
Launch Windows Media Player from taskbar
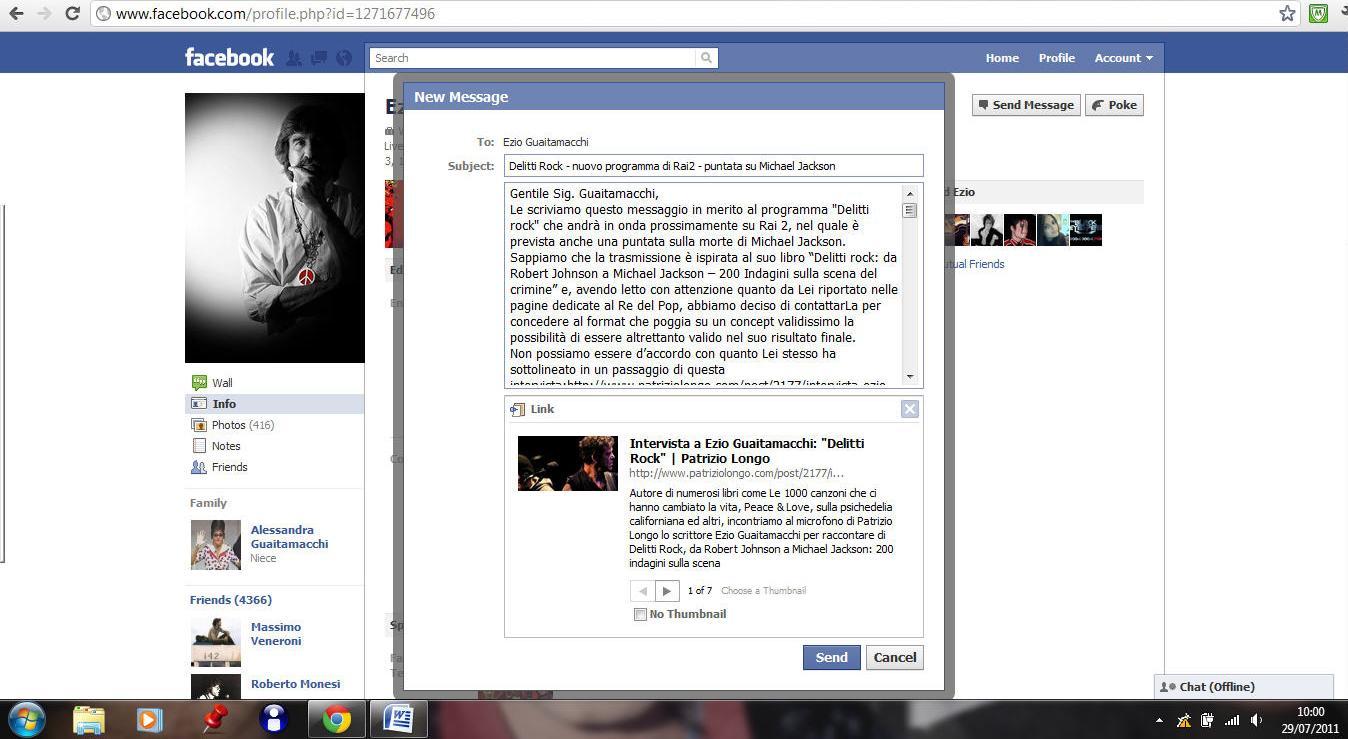pos(149,719)
